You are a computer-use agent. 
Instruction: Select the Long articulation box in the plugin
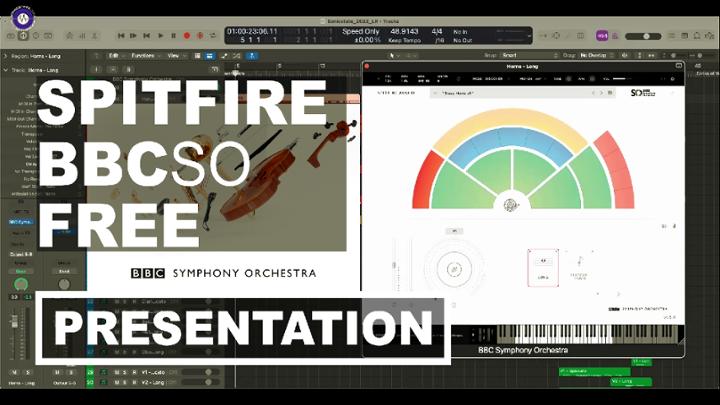click(543, 268)
